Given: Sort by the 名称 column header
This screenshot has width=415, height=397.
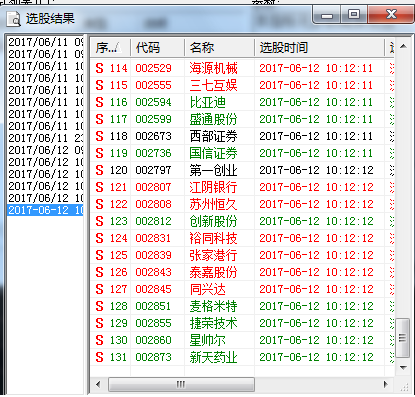Looking at the screenshot, I should pyautogui.click(x=219, y=48).
